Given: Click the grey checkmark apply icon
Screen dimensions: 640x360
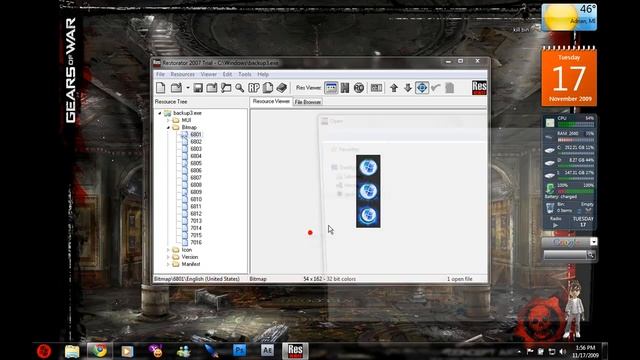Looking at the screenshot, I should coord(436,88).
